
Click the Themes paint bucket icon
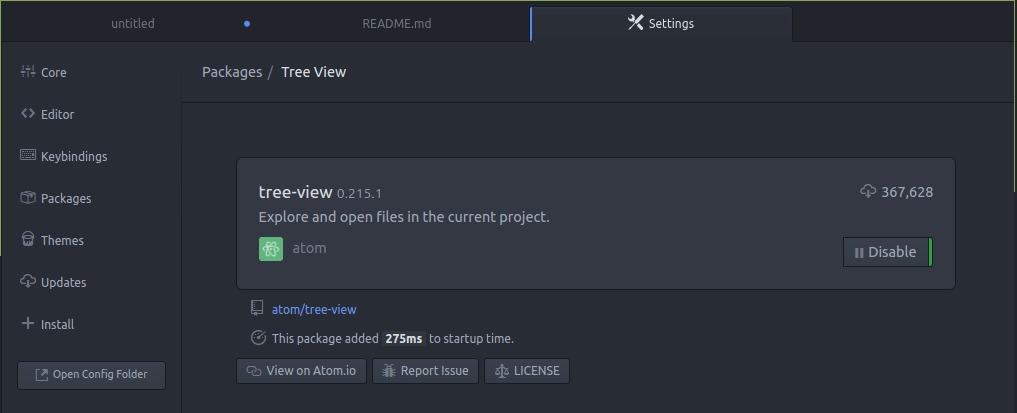coord(27,239)
